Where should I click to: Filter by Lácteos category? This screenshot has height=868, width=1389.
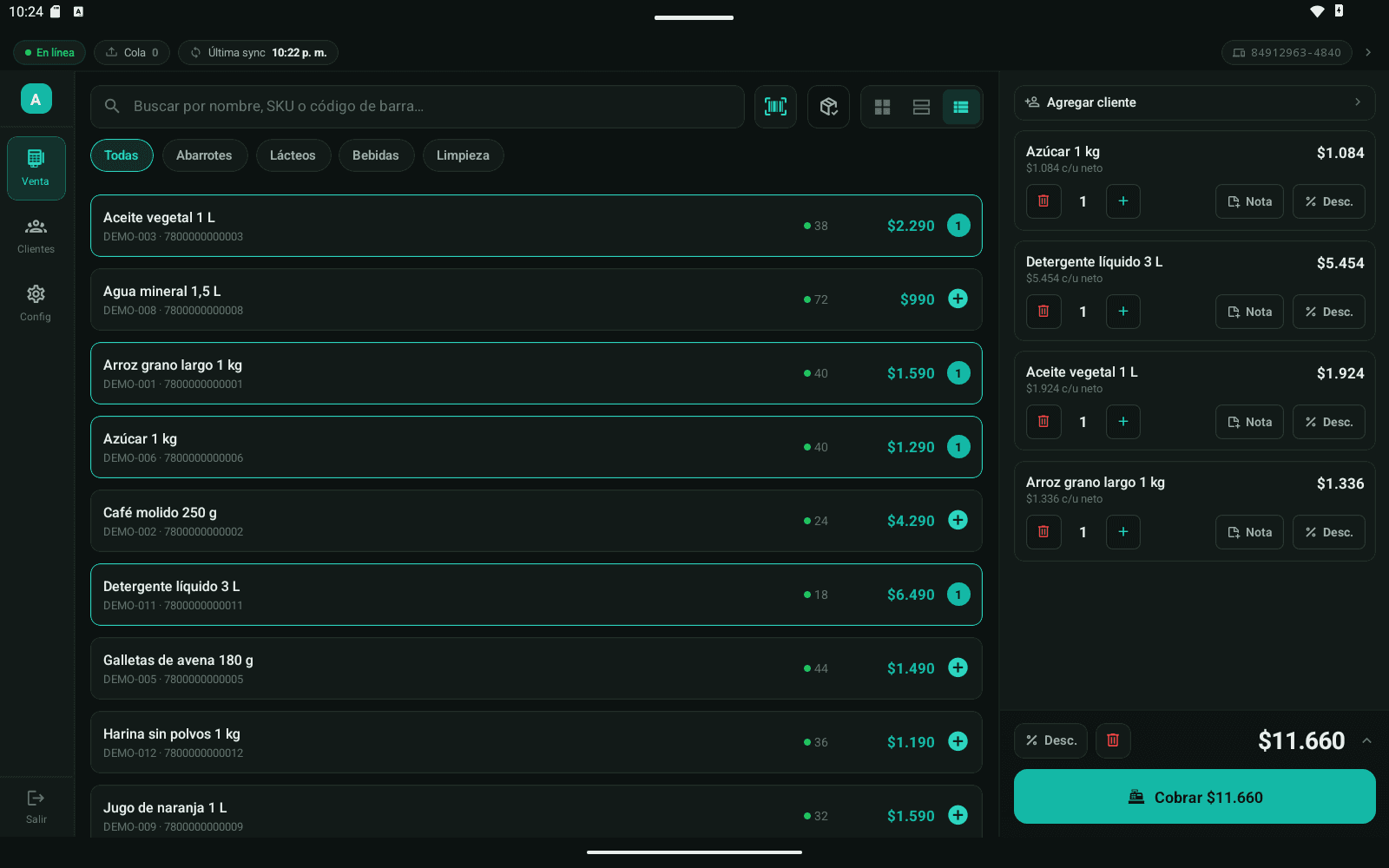pyautogui.click(x=293, y=155)
